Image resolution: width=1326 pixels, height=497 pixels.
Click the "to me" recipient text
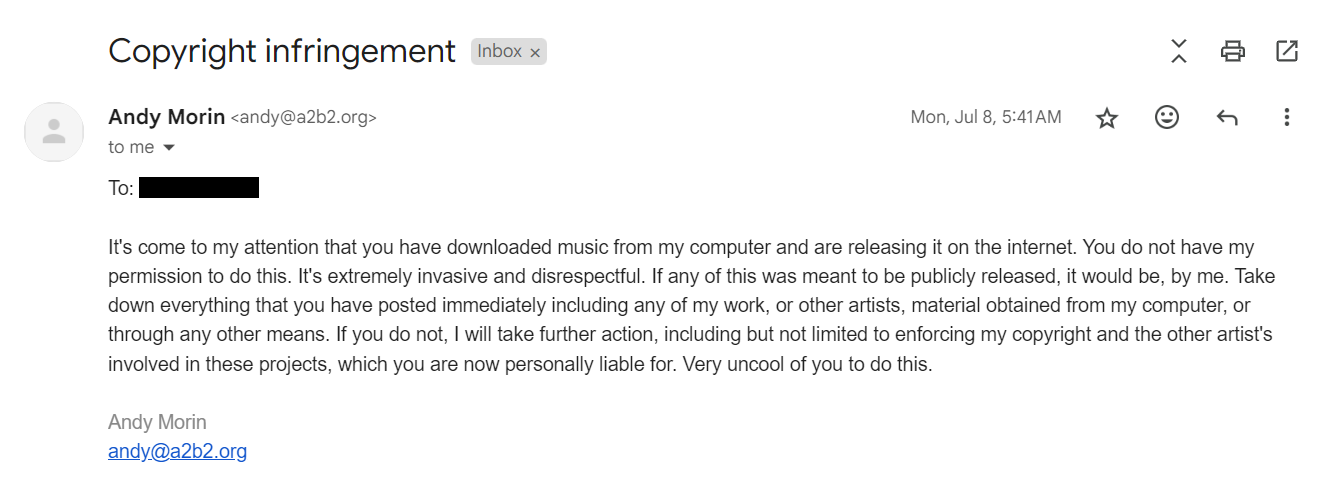coord(131,147)
